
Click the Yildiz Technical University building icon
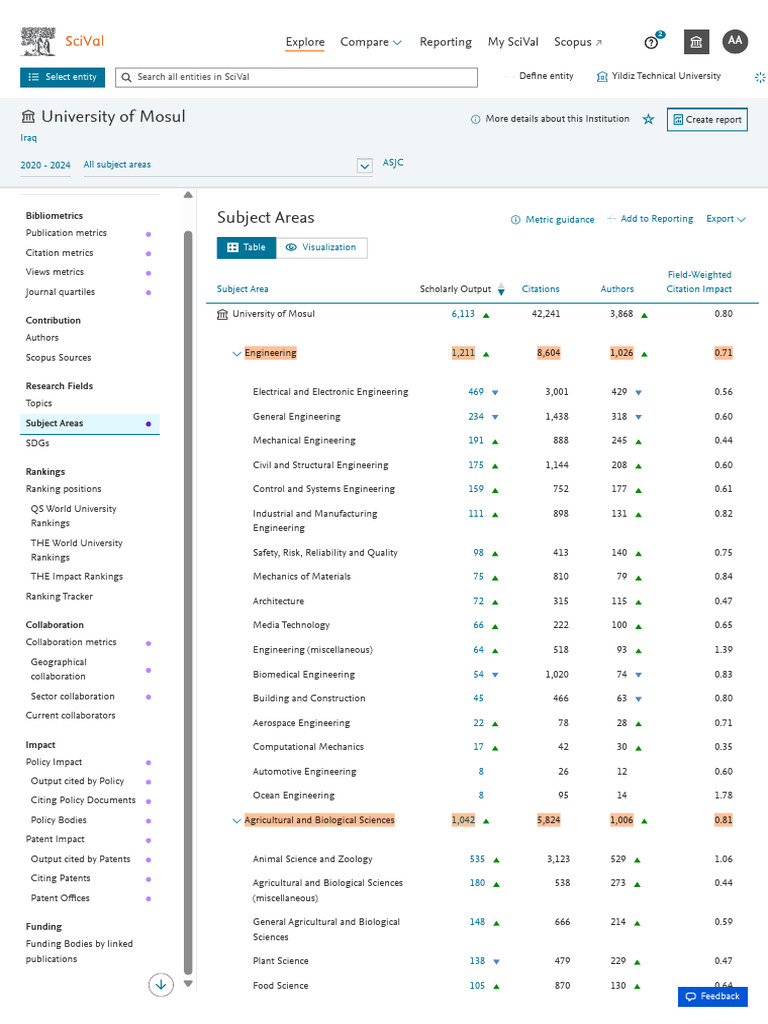[602, 76]
